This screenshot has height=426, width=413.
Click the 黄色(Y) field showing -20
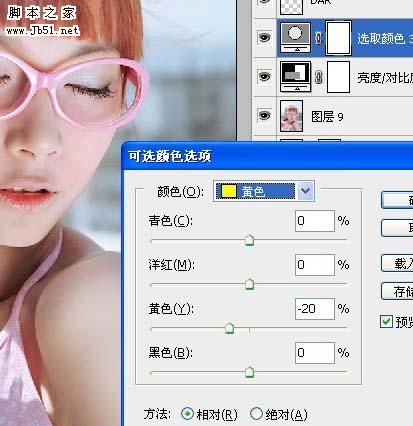tap(315, 309)
